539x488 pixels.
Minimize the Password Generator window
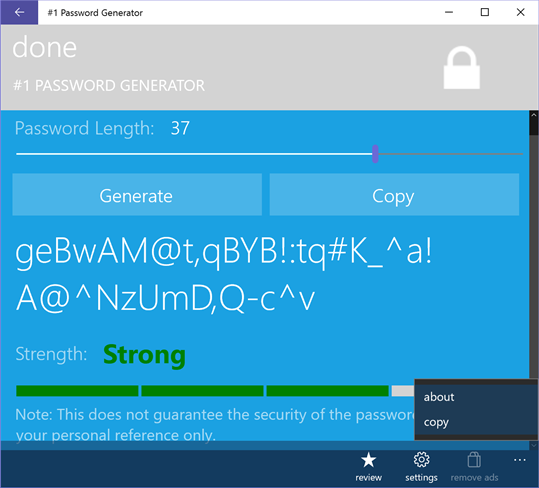click(449, 12)
